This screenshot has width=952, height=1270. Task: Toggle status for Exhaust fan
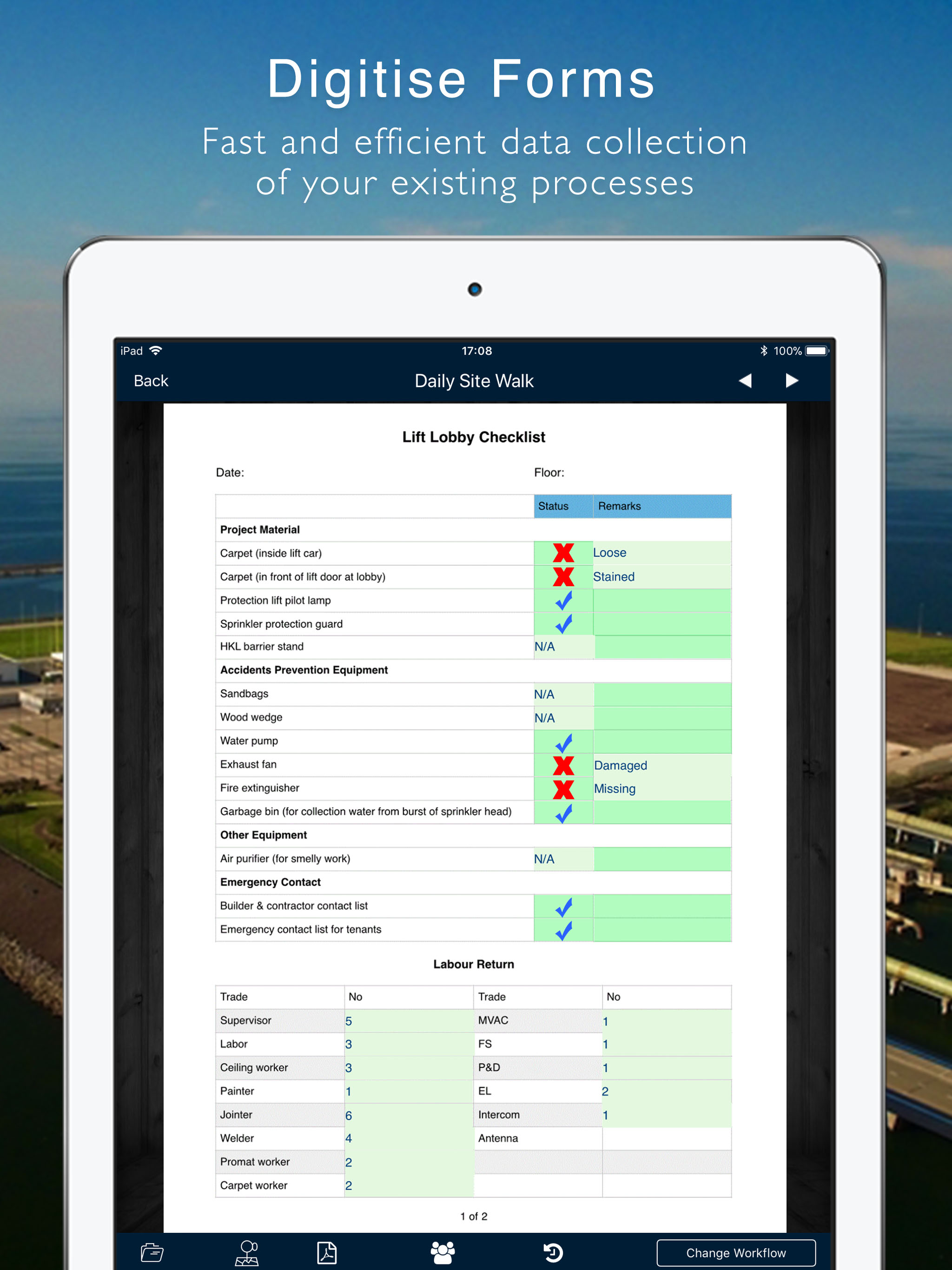pyautogui.click(x=563, y=765)
